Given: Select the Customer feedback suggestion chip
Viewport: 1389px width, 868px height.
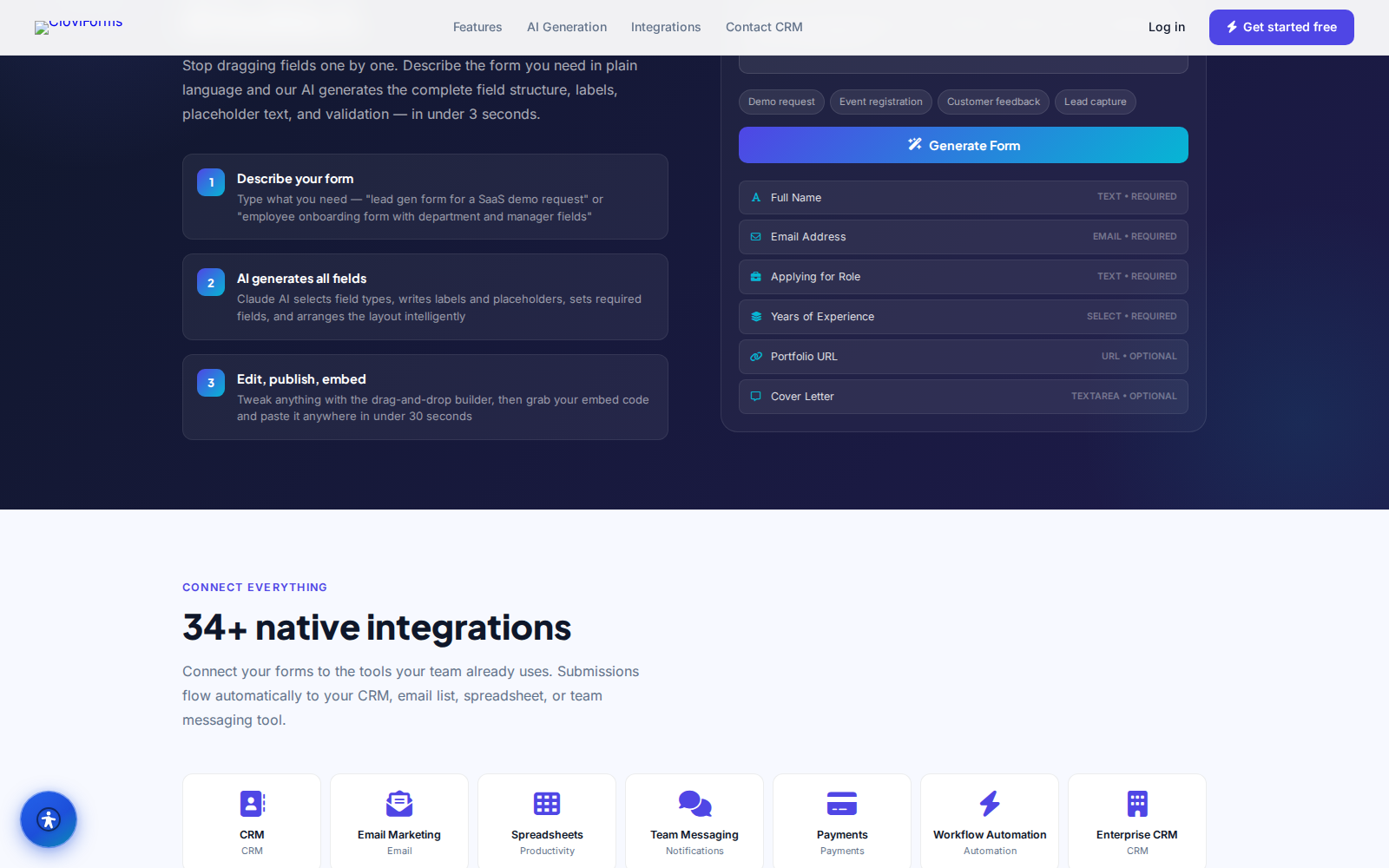Looking at the screenshot, I should tap(993, 102).
